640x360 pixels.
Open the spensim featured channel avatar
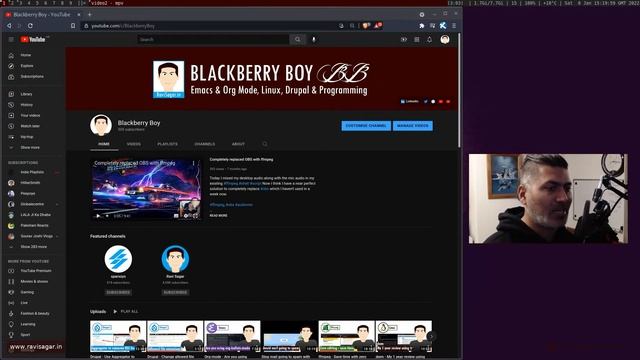(x=118, y=259)
